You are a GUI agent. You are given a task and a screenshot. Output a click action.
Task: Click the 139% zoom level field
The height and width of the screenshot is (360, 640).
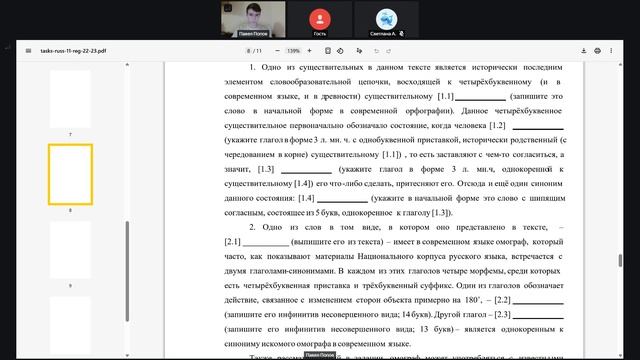click(293, 51)
